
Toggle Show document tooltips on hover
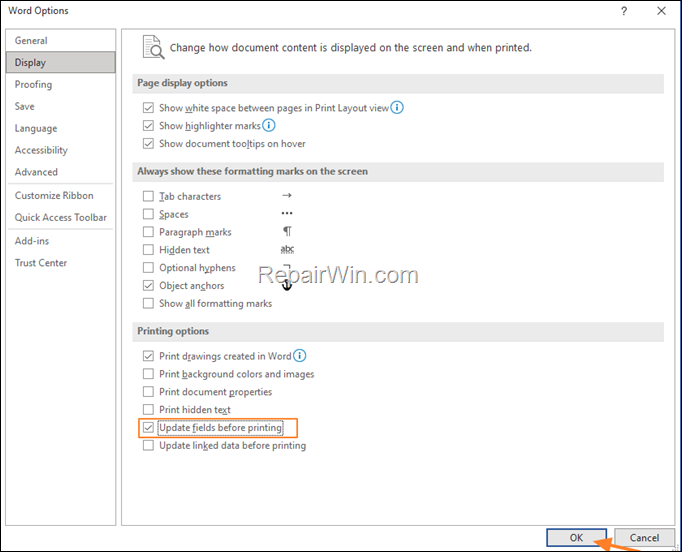pos(148,144)
